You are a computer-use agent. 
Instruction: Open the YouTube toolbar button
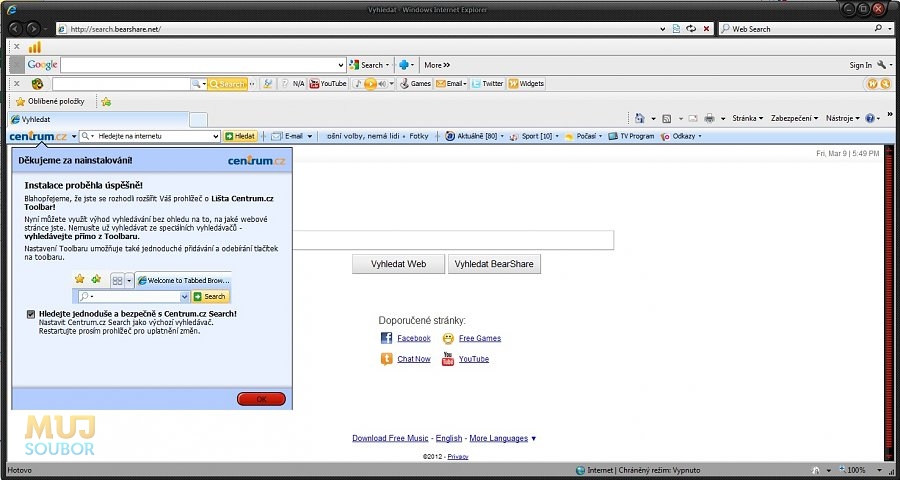click(328, 84)
